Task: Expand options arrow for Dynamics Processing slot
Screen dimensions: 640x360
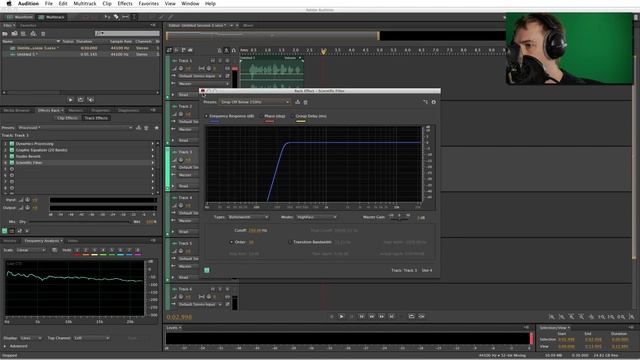Action: 153,144
